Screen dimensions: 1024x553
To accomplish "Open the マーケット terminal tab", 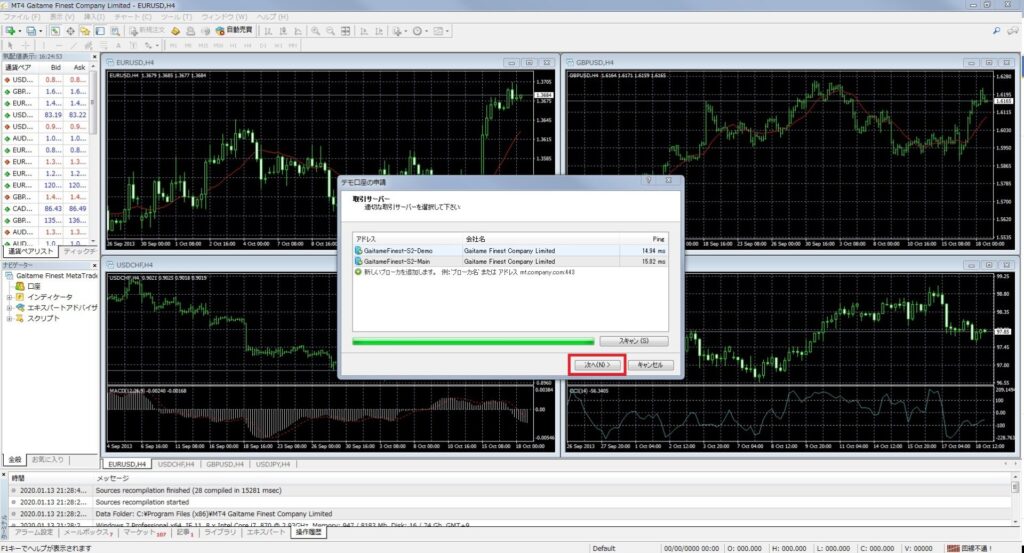I will 144,533.
